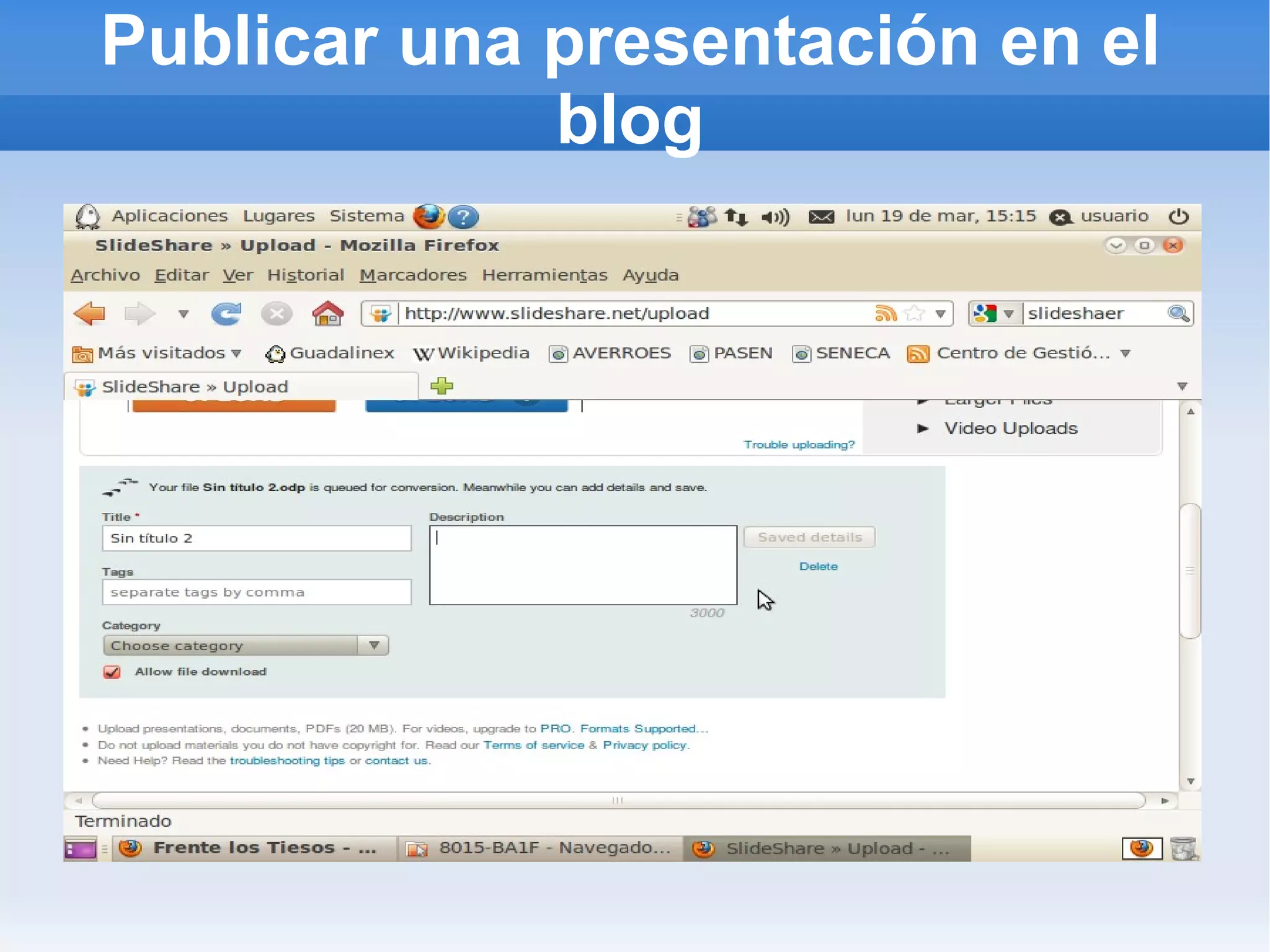This screenshot has width=1270, height=952.
Task: Click the stop loading button
Action: [x=277, y=314]
